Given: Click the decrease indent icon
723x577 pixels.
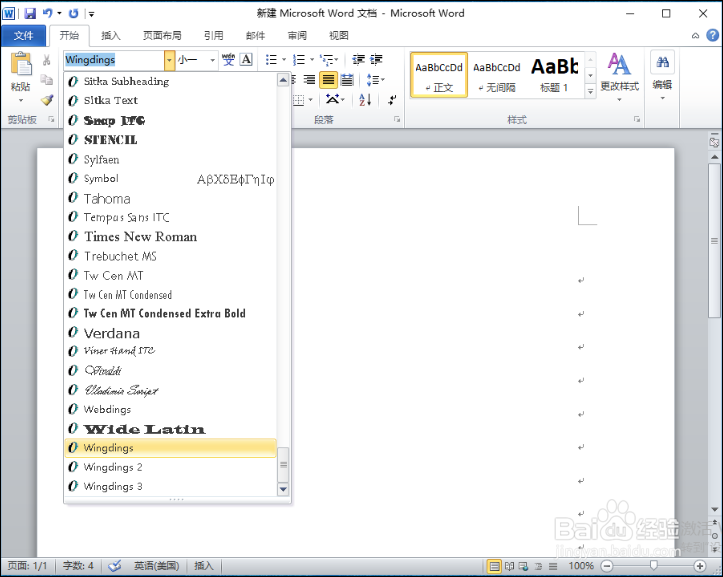Looking at the screenshot, I should (x=358, y=59).
